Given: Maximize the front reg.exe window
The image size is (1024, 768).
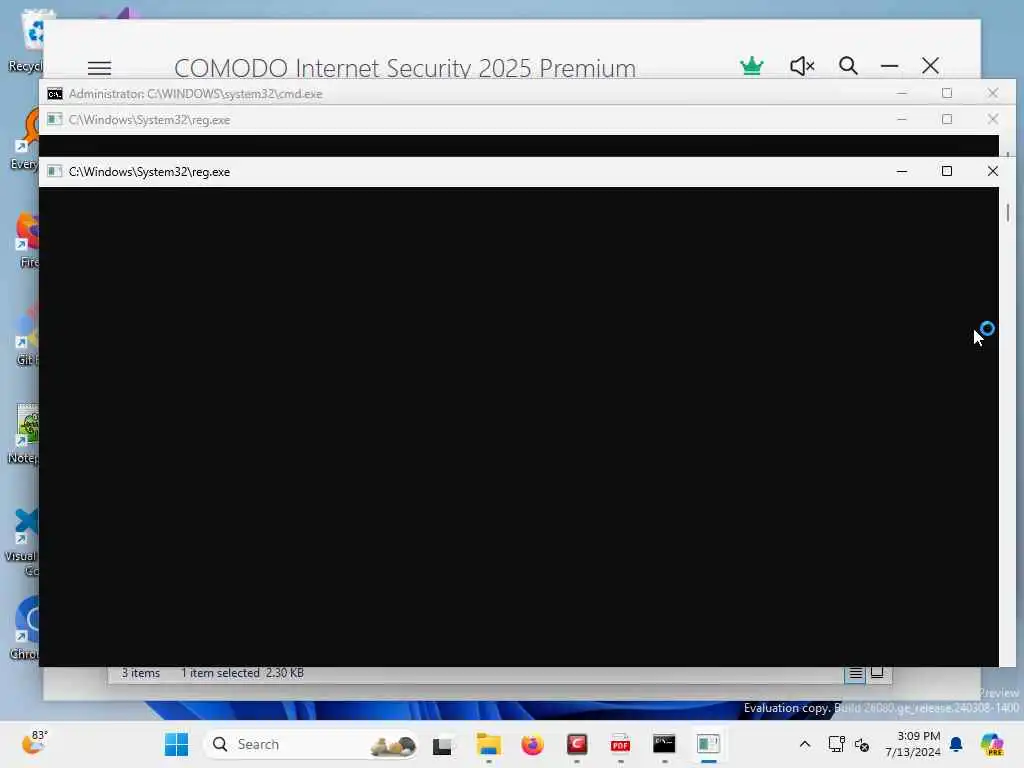Looking at the screenshot, I should 947,171.
